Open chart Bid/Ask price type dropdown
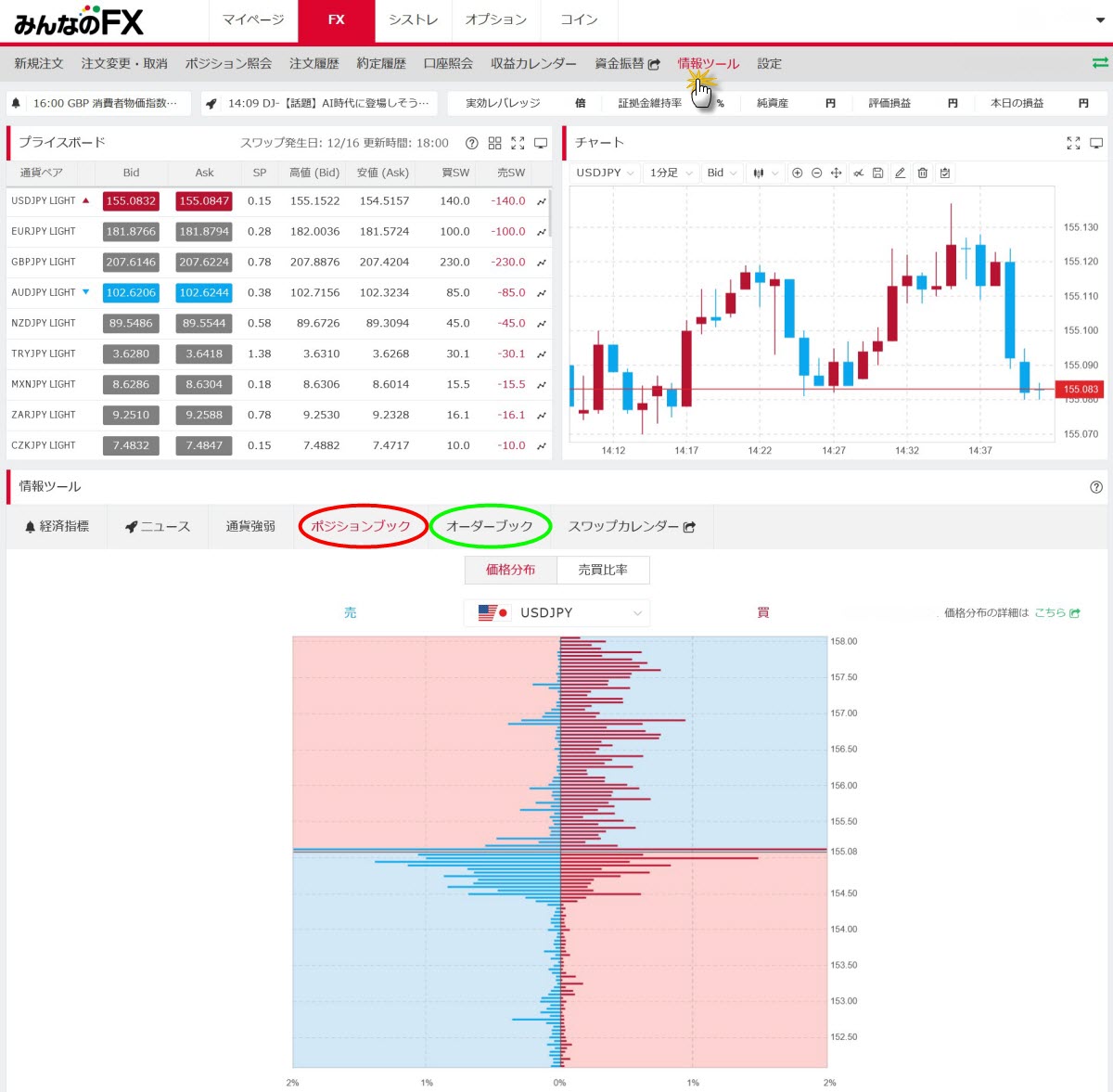This screenshot has height=1092, width=1113. click(x=722, y=173)
